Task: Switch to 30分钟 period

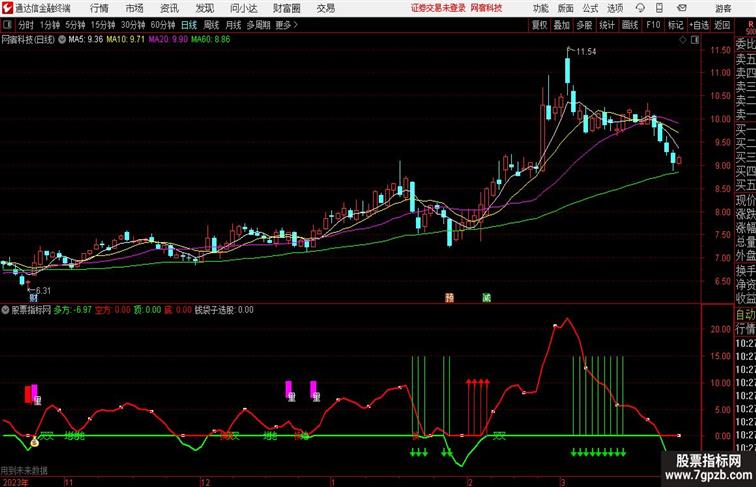Action: 133,25
